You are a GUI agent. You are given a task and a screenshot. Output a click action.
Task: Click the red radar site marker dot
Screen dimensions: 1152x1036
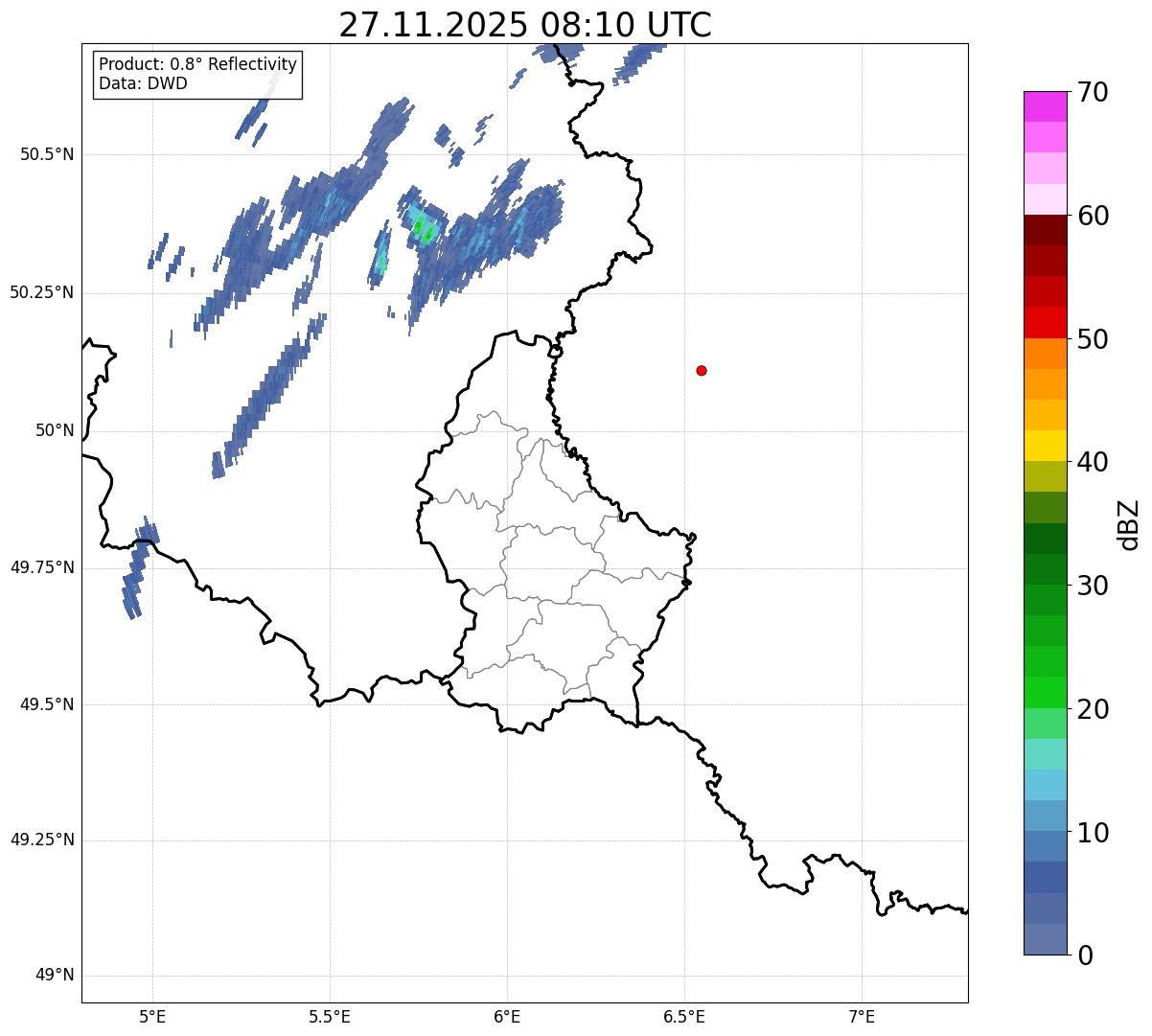[702, 370]
